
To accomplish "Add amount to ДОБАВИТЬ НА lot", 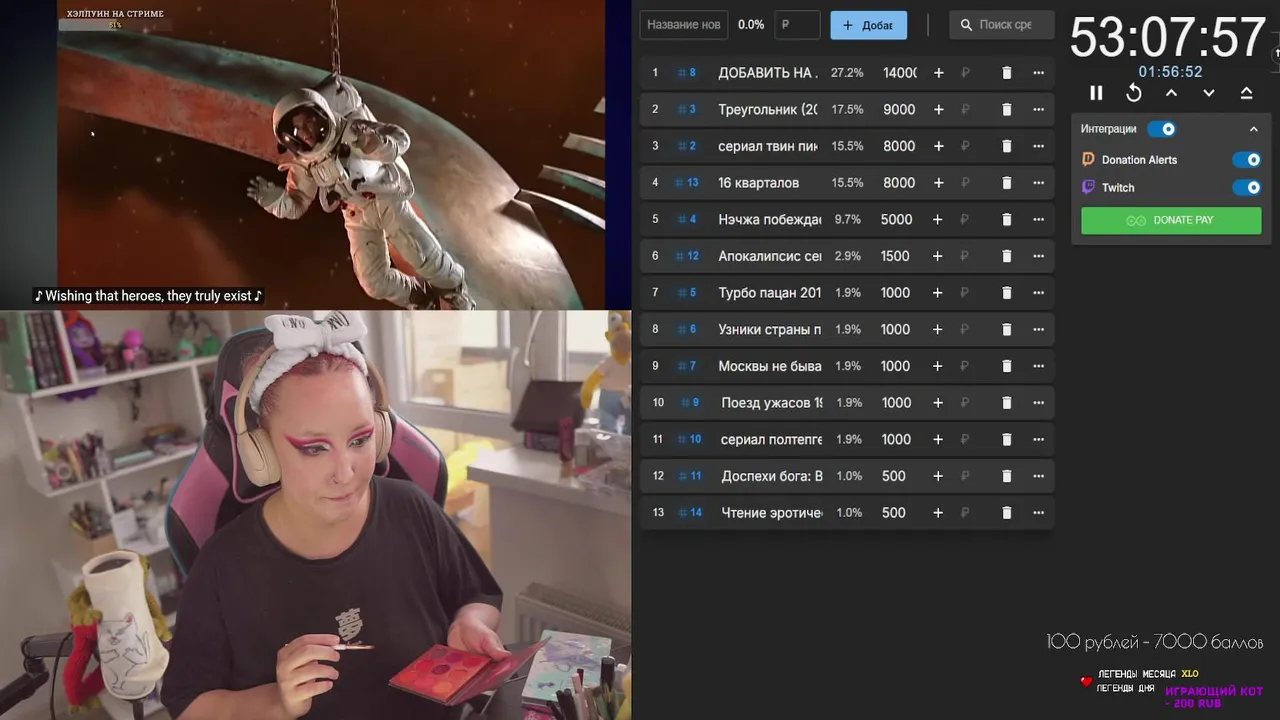I will point(938,73).
